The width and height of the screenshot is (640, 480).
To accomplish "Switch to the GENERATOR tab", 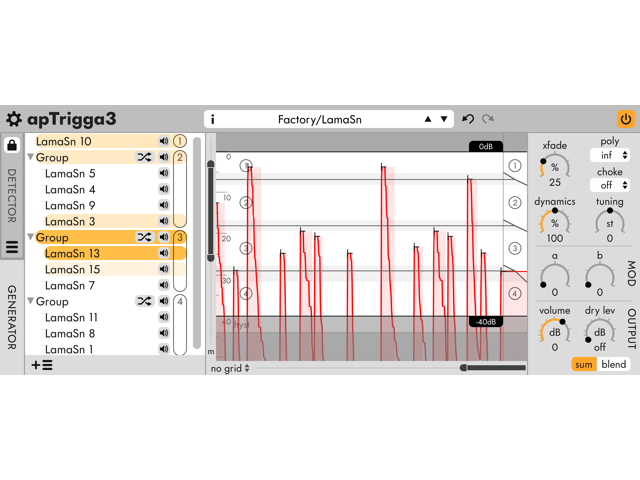I will point(12,317).
